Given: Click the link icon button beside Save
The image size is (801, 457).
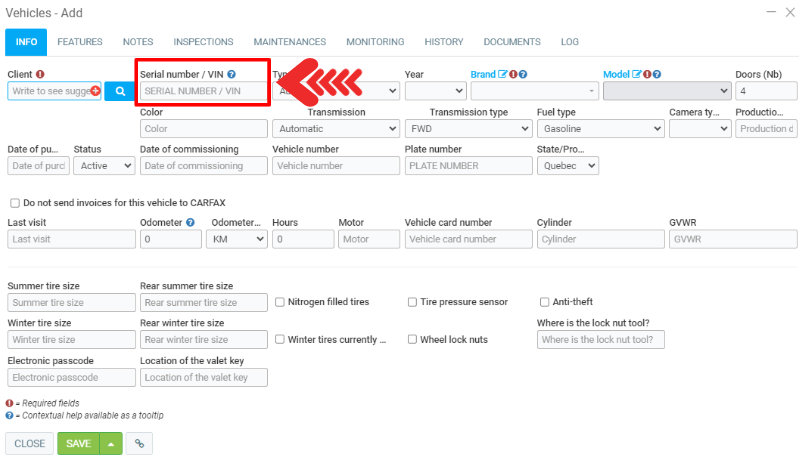Looking at the screenshot, I should (x=139, y=443).
